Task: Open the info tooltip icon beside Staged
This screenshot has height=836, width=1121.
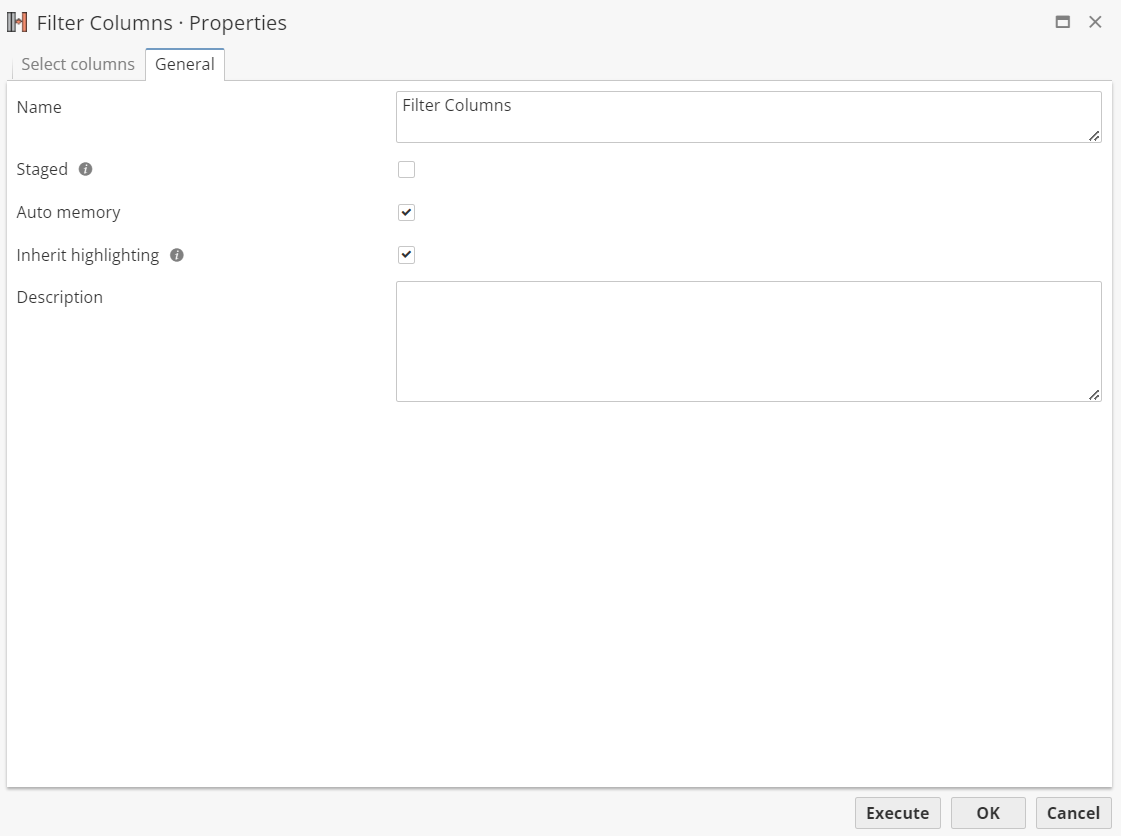Action: click(x=86, y=169)
